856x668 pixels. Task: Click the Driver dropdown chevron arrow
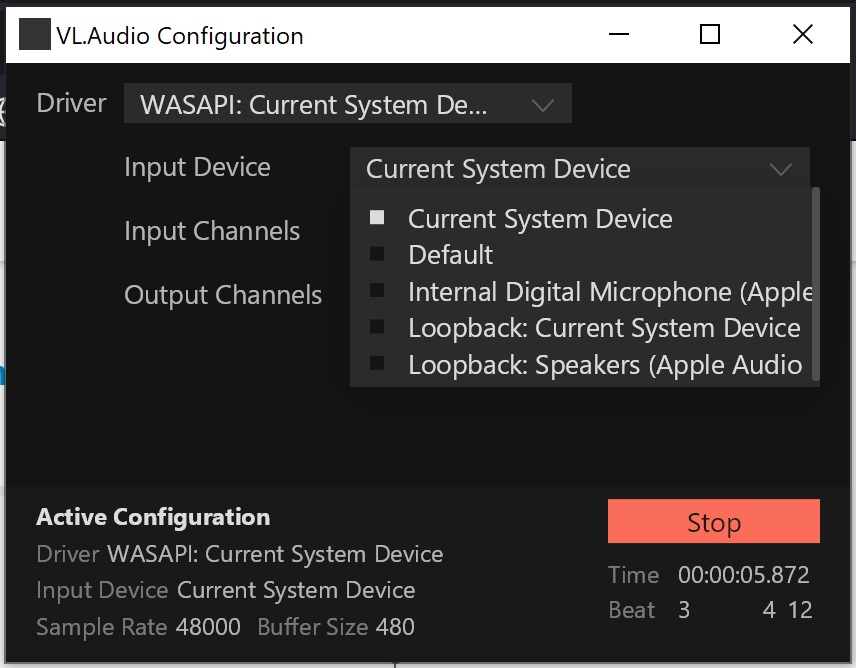(543, 105)
